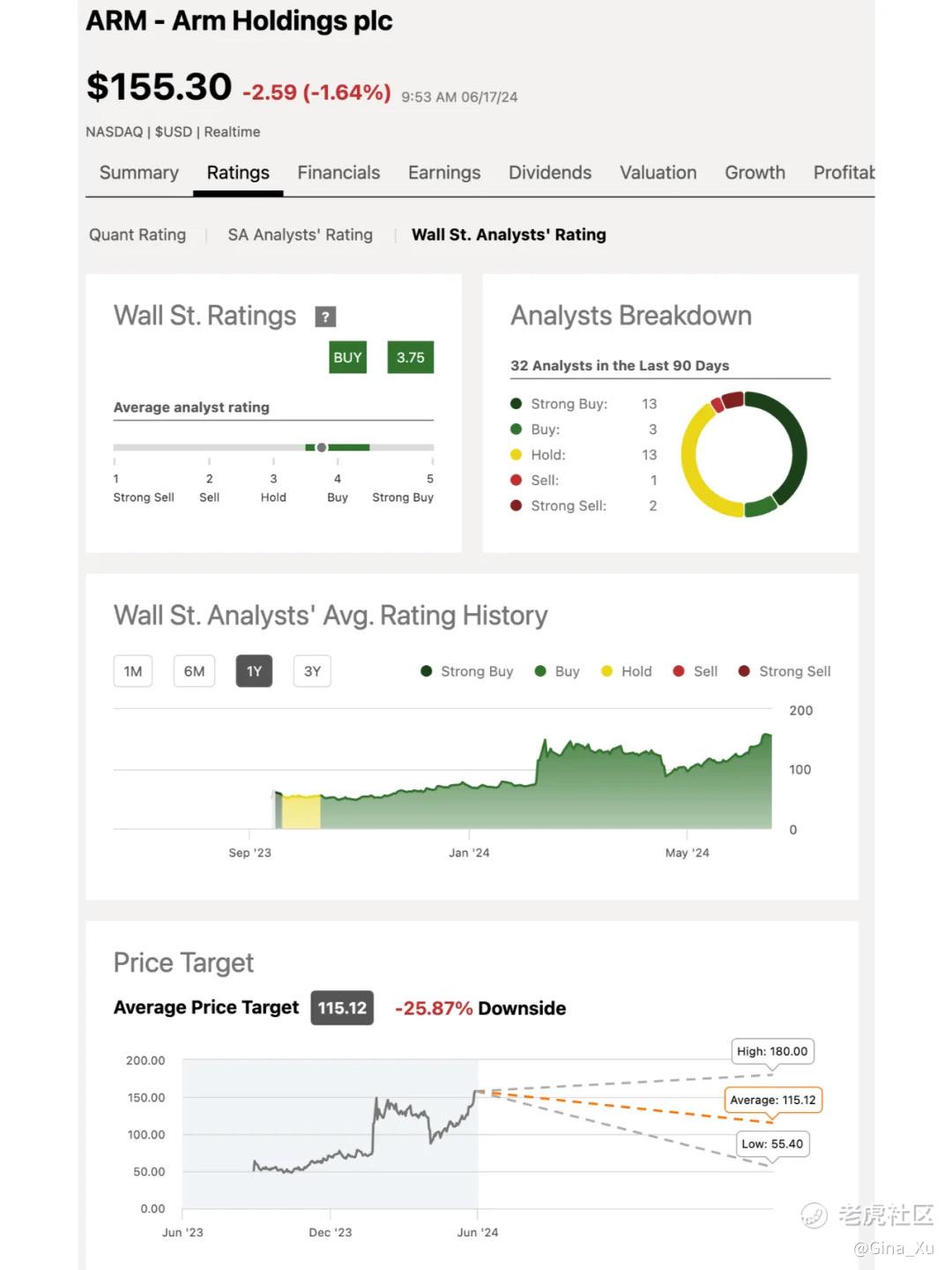952x1270 pixels.
Task: Open the partially visible Profitability tab
Action: (x=844, y=173)
